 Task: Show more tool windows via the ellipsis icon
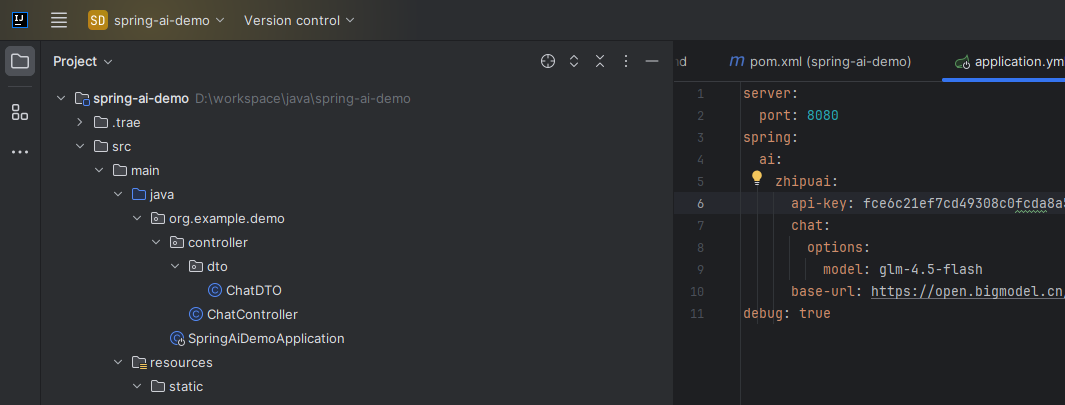click(20, 152)
